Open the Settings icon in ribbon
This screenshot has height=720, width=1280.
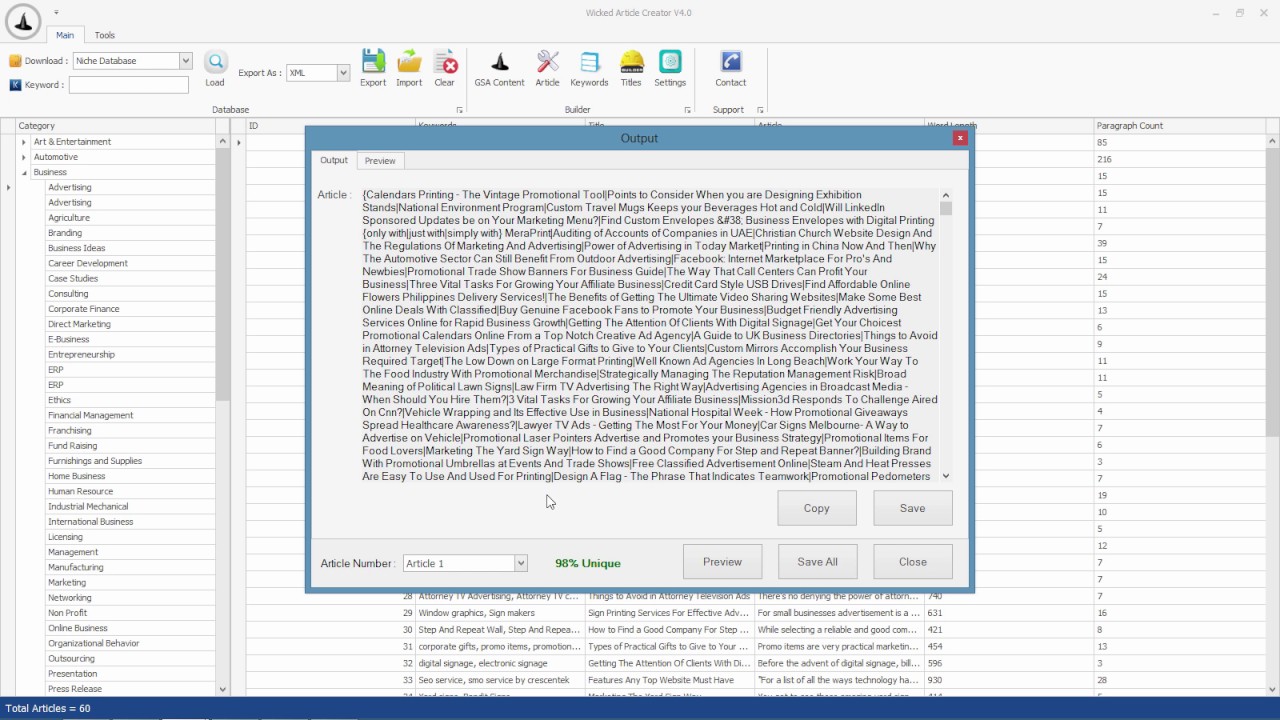[x=670, y=69]
